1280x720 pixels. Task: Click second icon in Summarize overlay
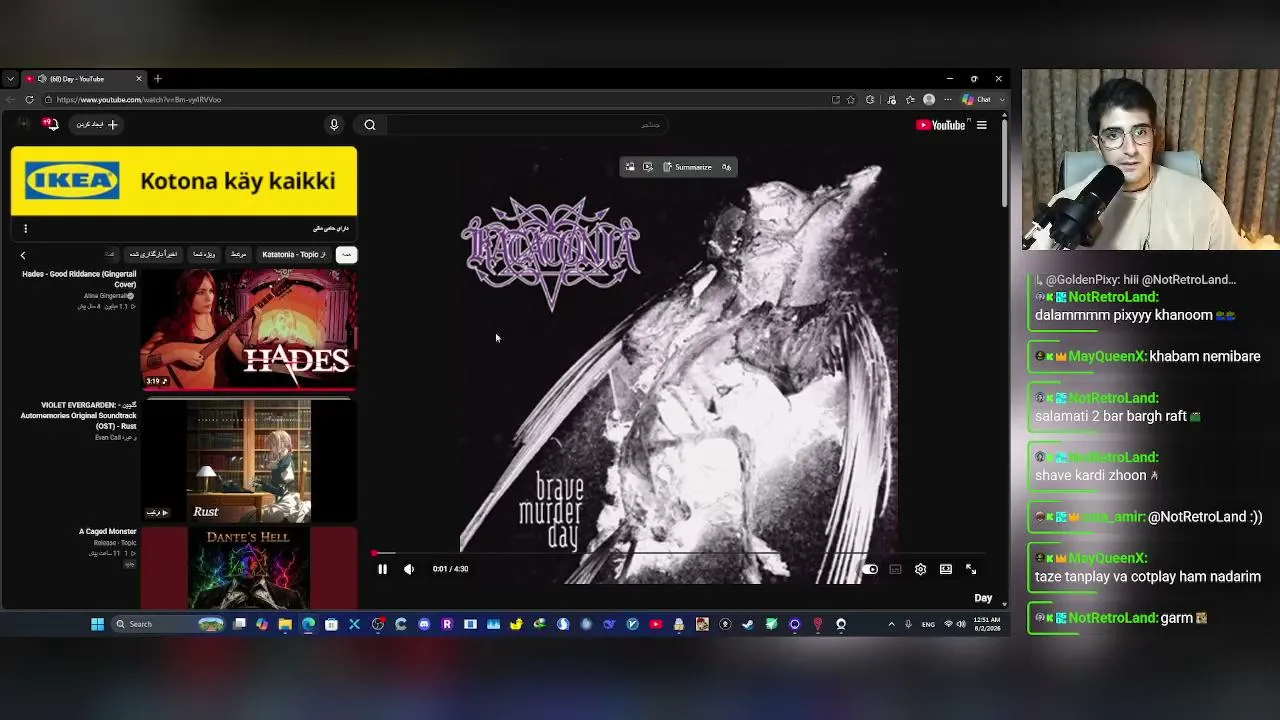(648, 167)
